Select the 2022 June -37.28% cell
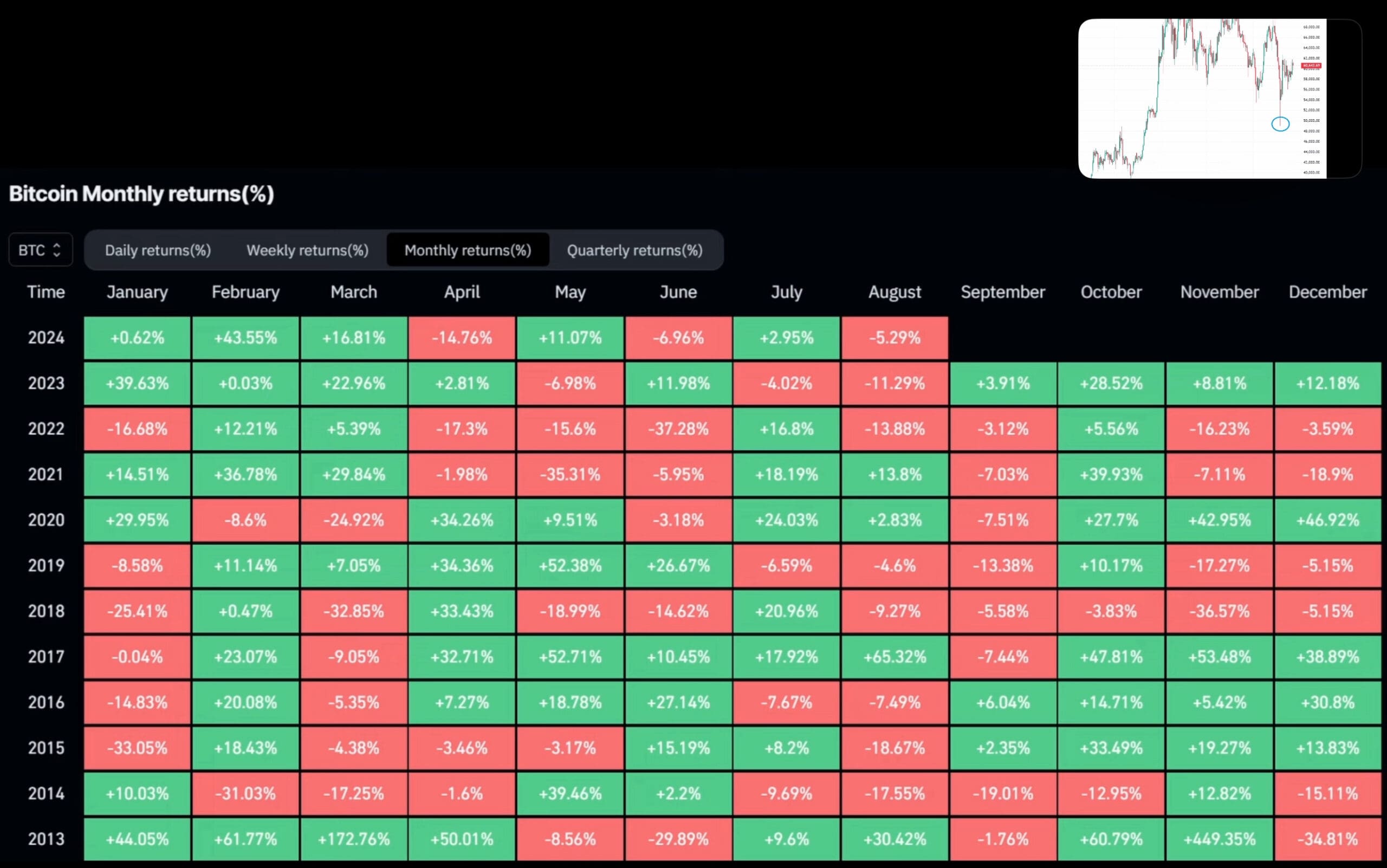Screen dimensions: 1387x868 coord(678,429)
